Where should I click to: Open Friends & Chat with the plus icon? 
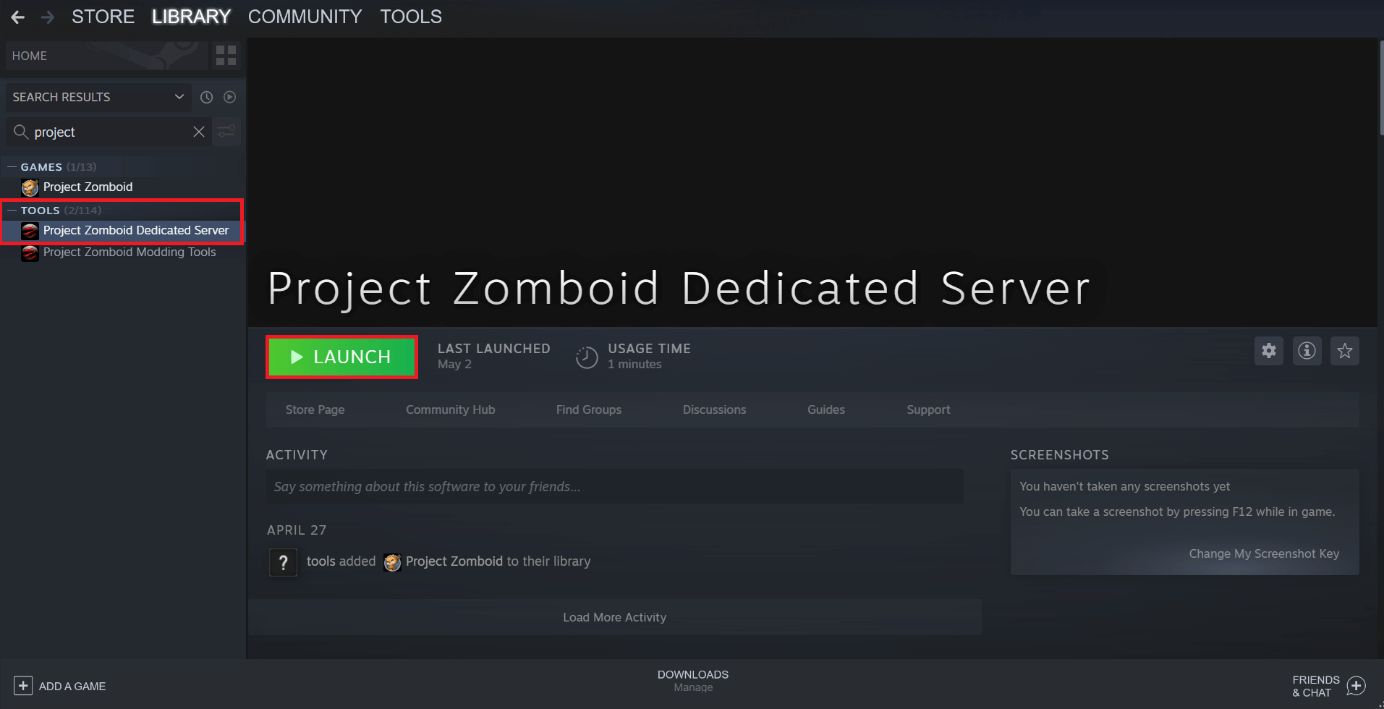[1357, 685]
